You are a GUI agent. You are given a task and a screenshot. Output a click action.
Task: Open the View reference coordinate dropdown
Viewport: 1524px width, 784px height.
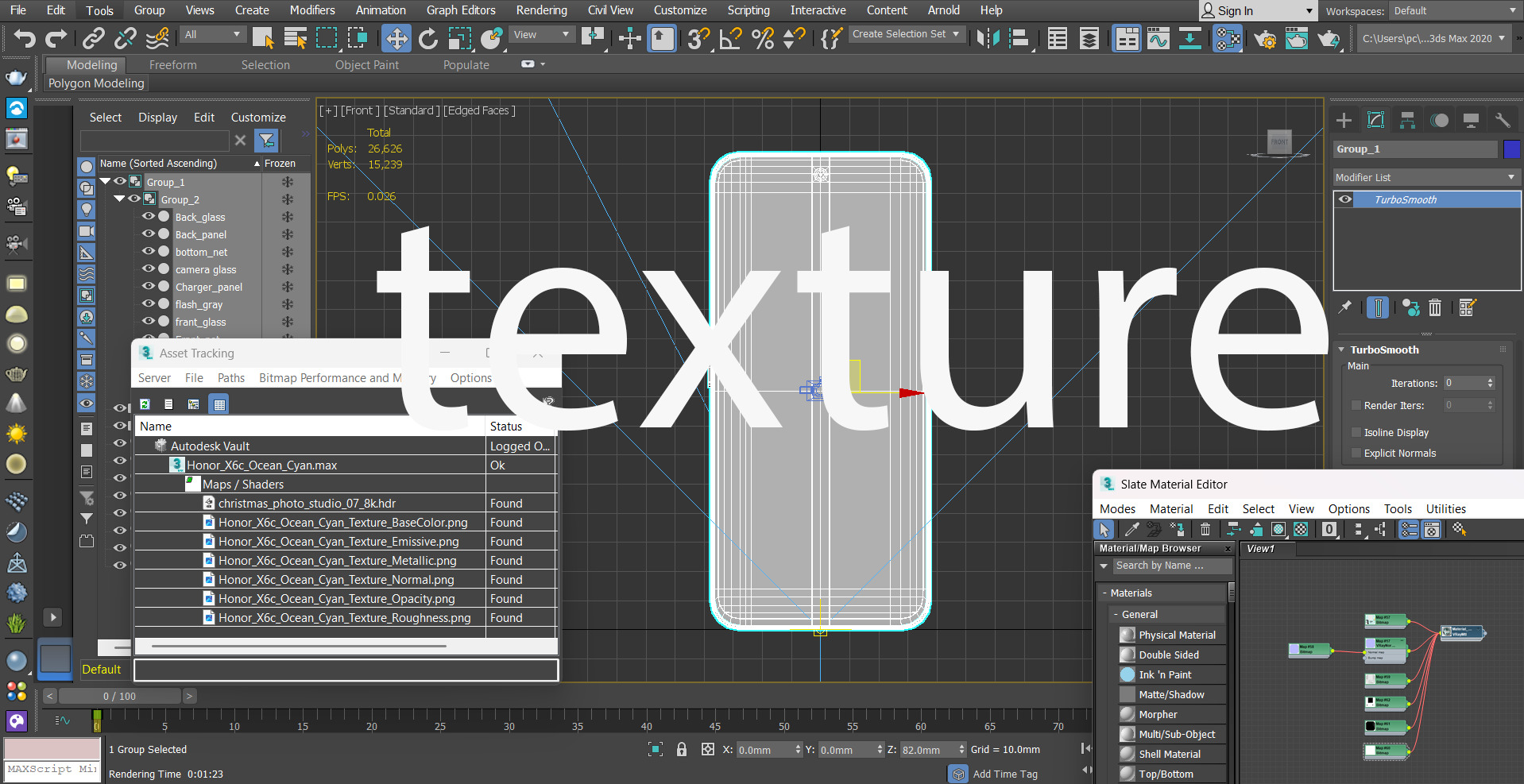542,35
